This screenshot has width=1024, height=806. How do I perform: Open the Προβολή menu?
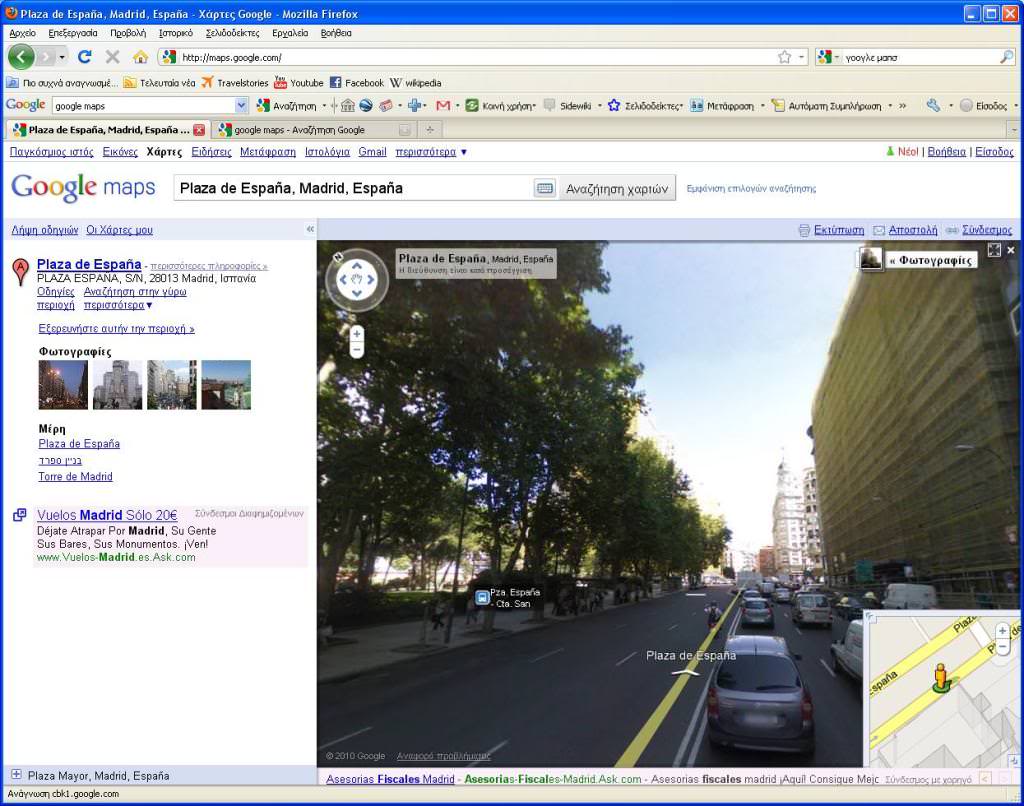pos(128,33)
